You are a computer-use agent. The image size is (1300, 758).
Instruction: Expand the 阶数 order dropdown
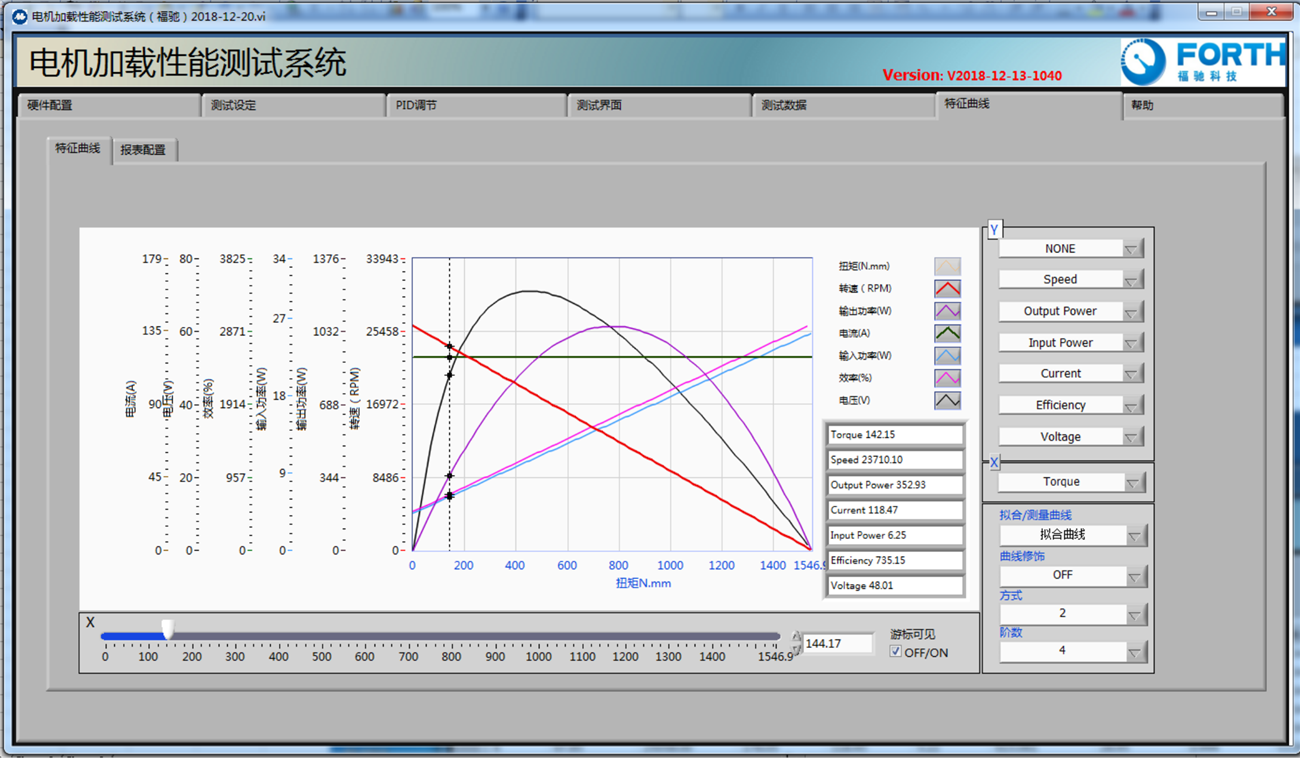coord(1135,652)
